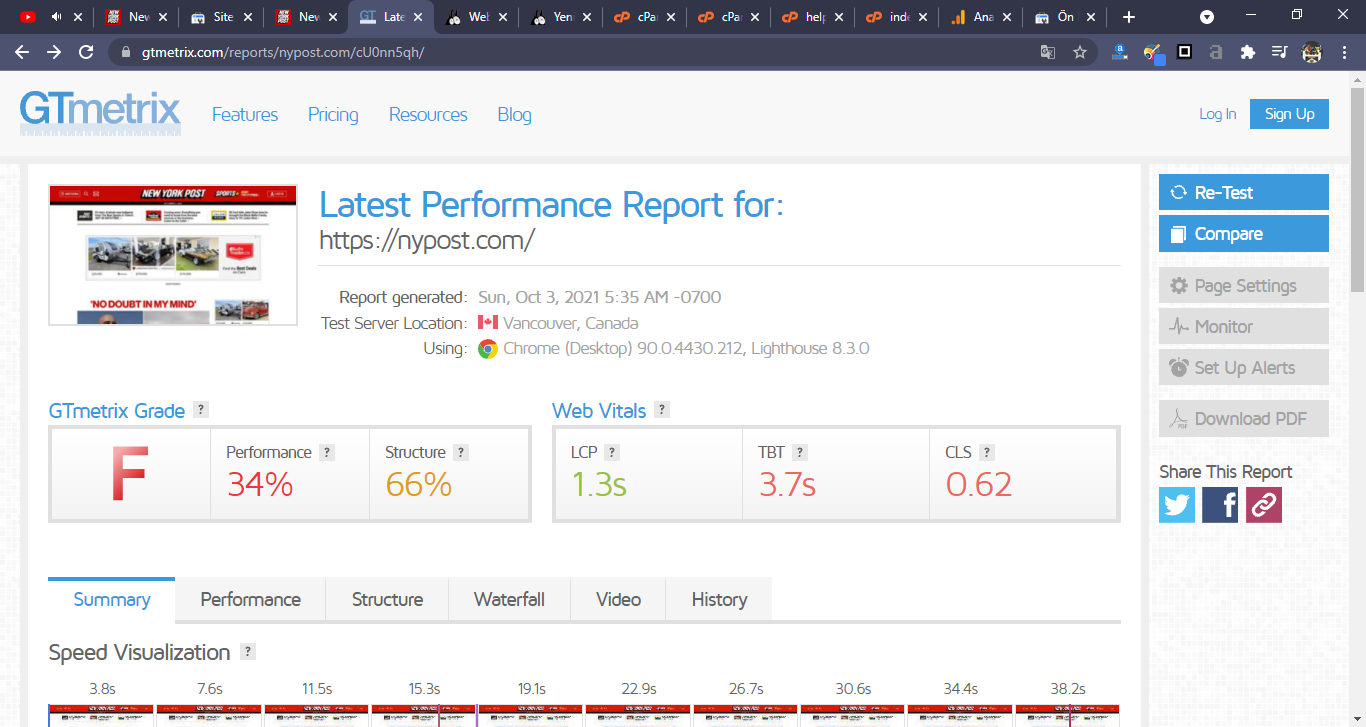Open the Resources menu
The image size is (1366, 727).
pos(428,115)
